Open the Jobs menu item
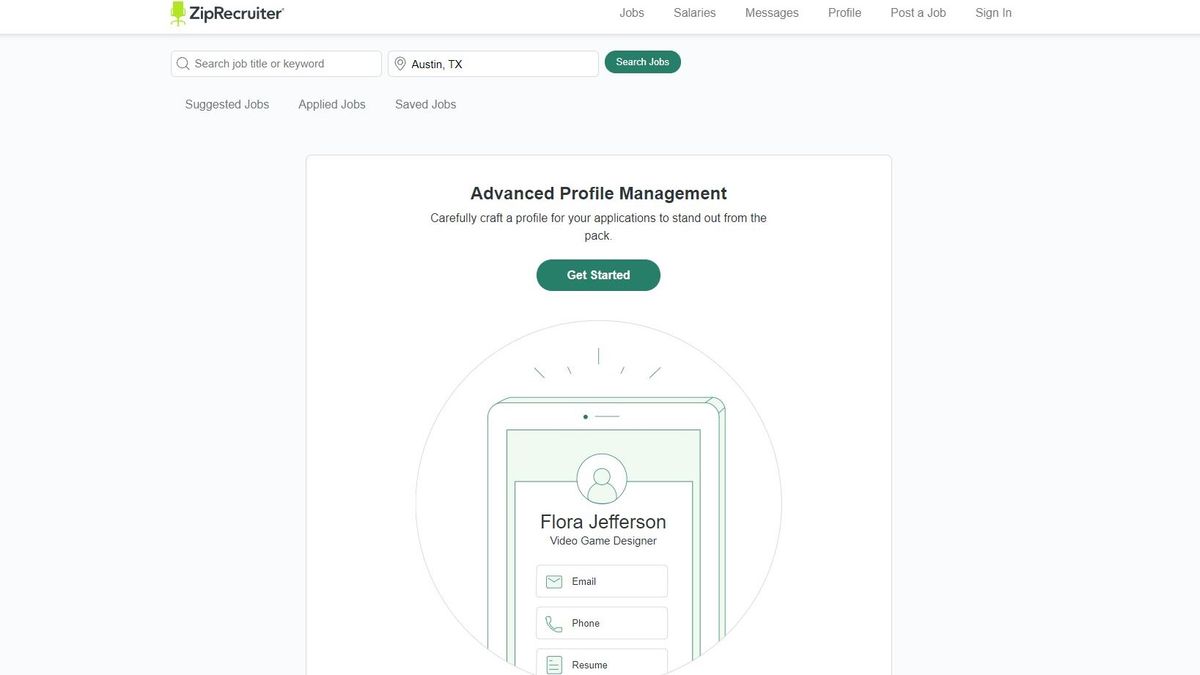This screenshot has width=1200, height=675. (x=631, y=12)
